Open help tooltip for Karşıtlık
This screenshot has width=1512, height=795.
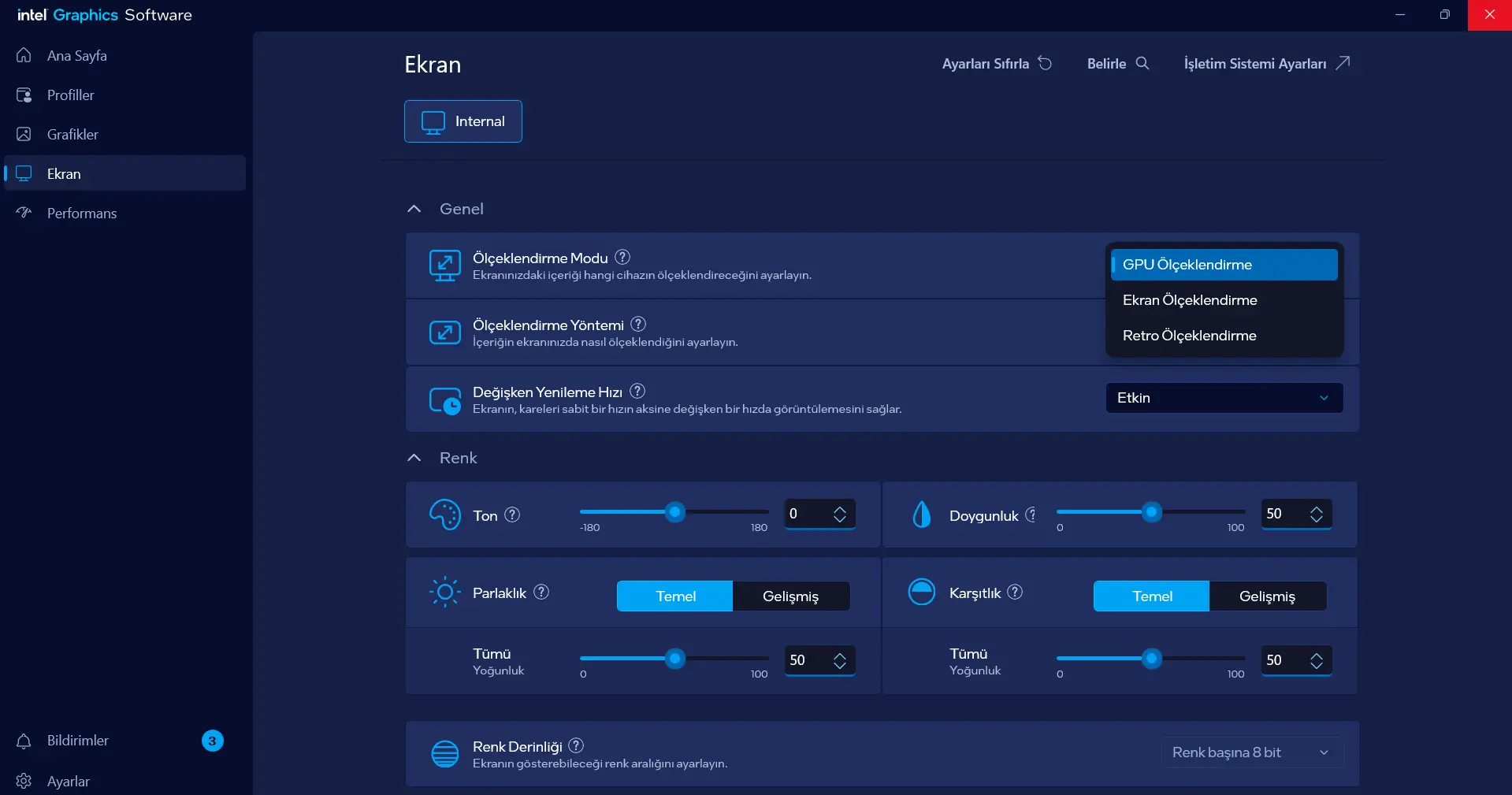(x=1015, y=592)
